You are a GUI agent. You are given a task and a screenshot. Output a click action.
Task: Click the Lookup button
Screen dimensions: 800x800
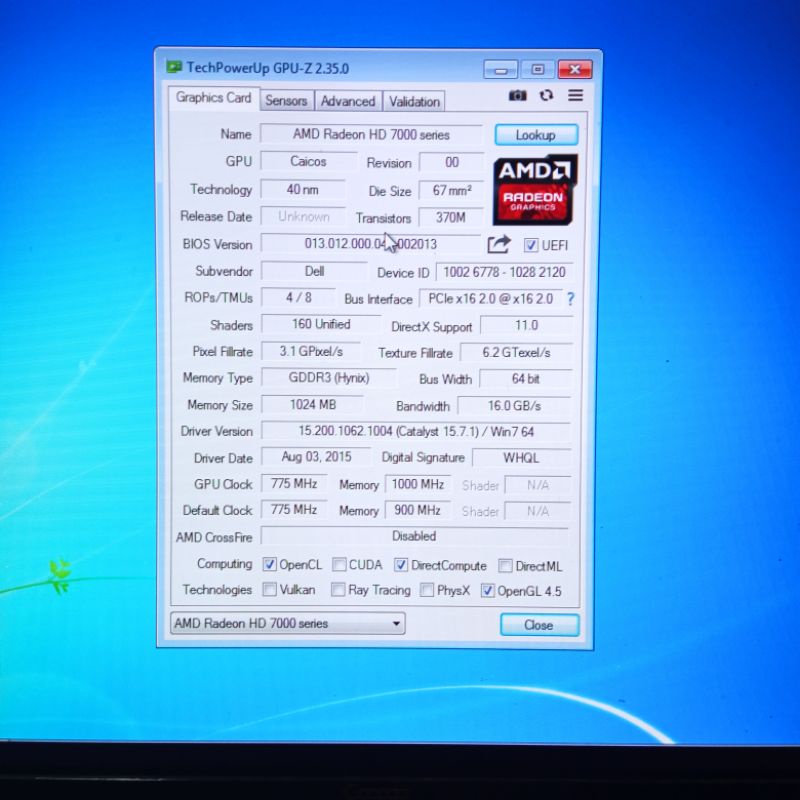point(535,135)
